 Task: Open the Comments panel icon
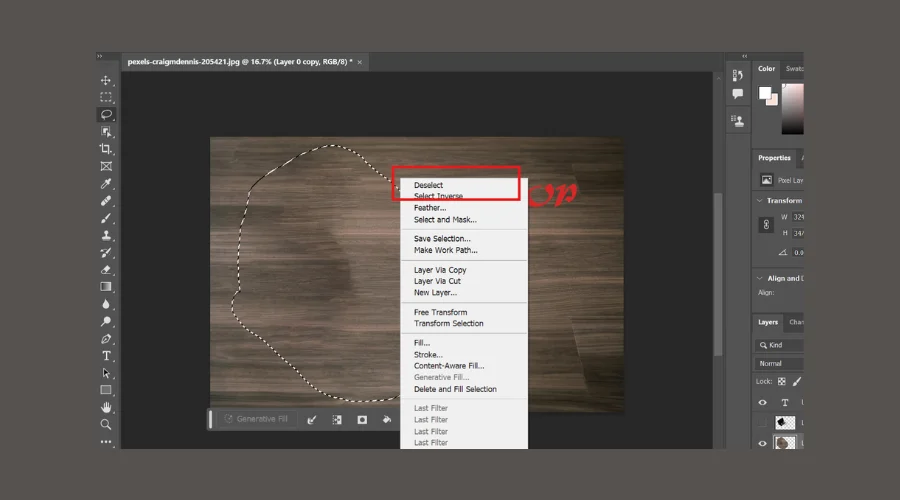click(738, 94)
